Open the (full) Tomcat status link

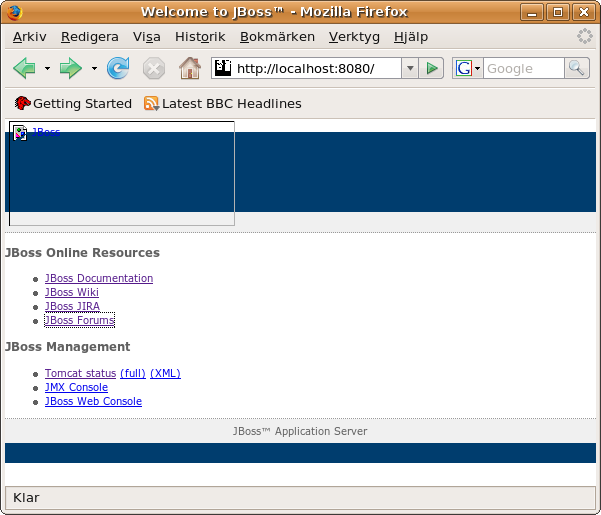[x=133, y=373]
